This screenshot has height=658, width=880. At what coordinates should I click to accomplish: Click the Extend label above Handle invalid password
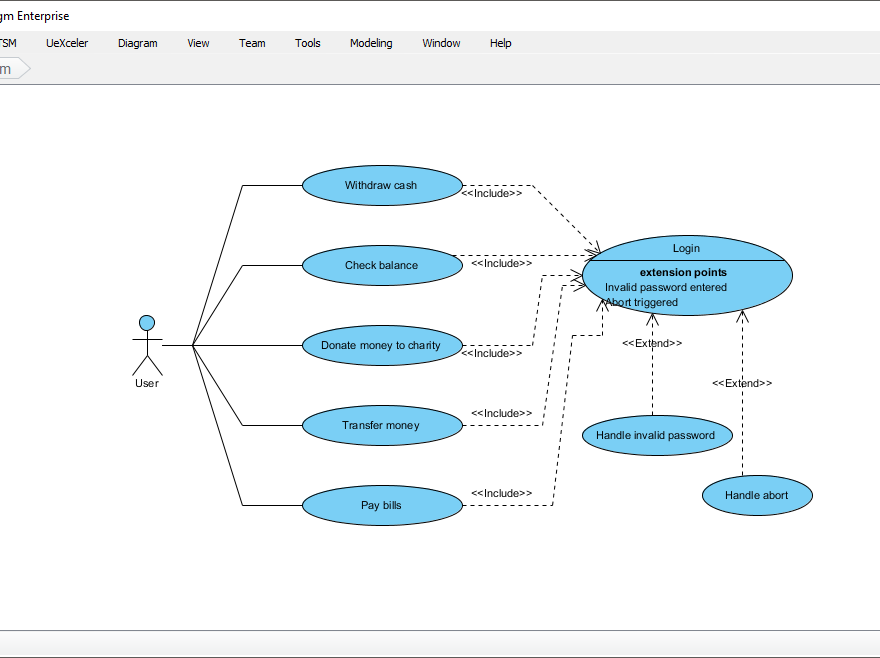(x=652, y=343)
